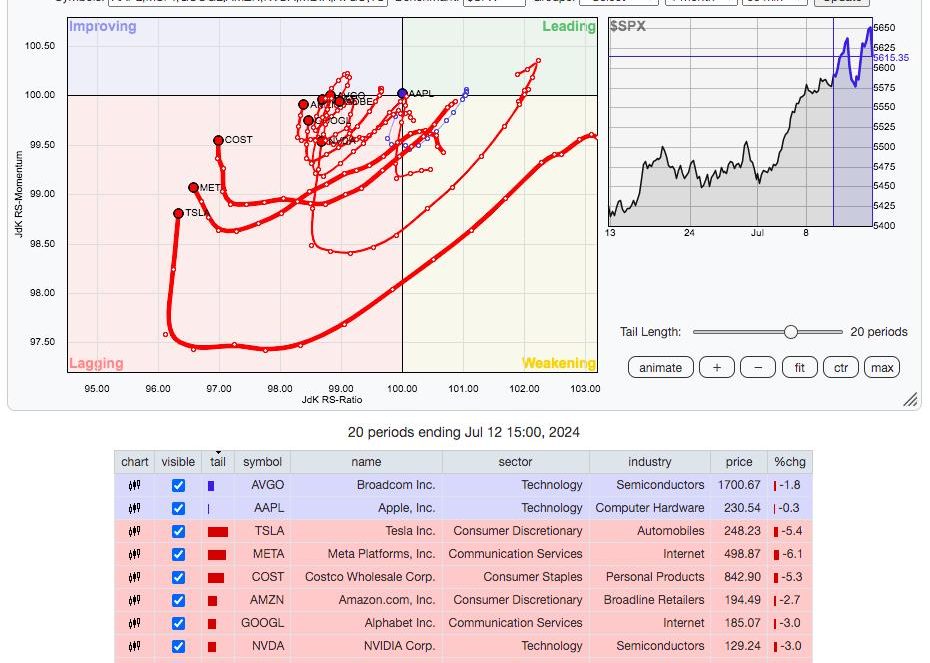Open the chart icon for TSLA
Image resolution: width=930 pixels, height=663 pixels.
(x=135, y=531)
